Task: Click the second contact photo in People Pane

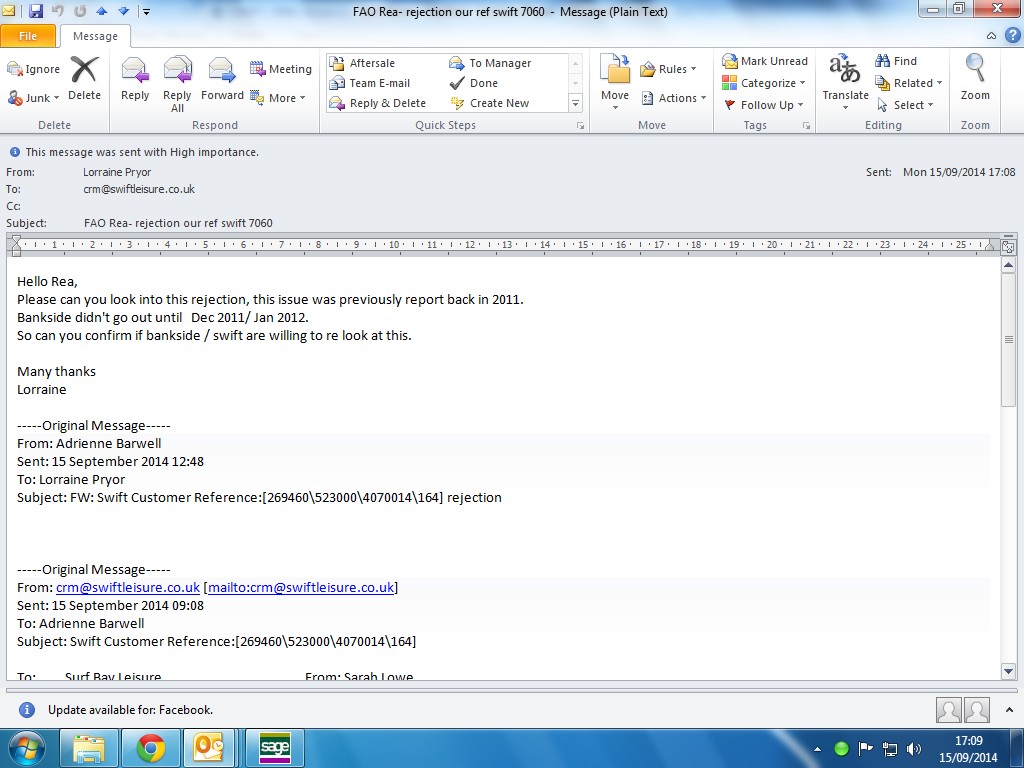Action: tap(977, 710)
